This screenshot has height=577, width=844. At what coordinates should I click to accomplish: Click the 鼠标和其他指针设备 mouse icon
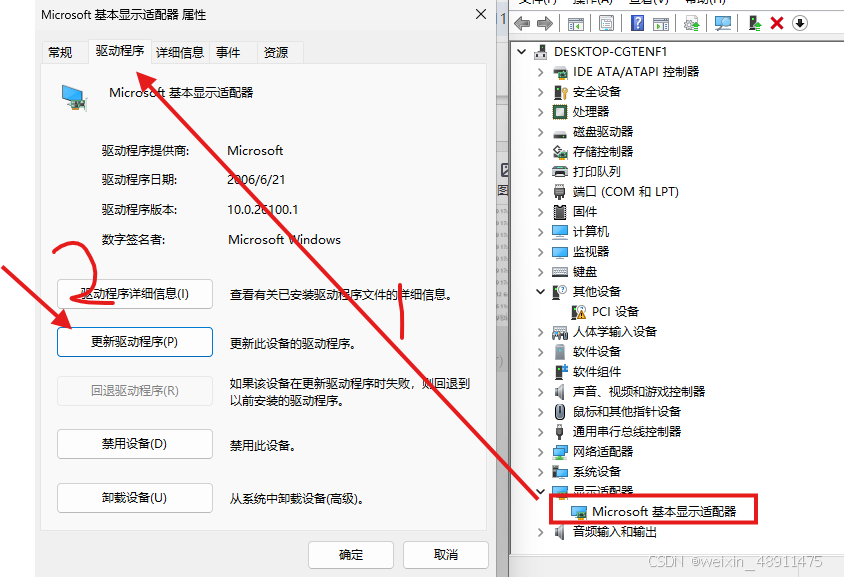560,412
